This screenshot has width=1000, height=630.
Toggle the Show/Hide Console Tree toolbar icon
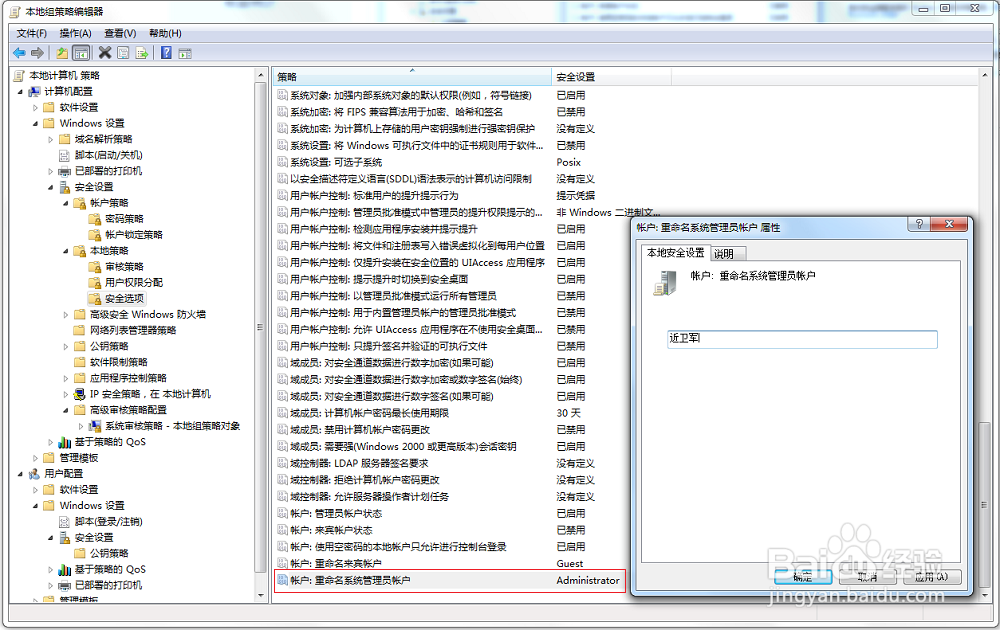(x=81, y=53)
